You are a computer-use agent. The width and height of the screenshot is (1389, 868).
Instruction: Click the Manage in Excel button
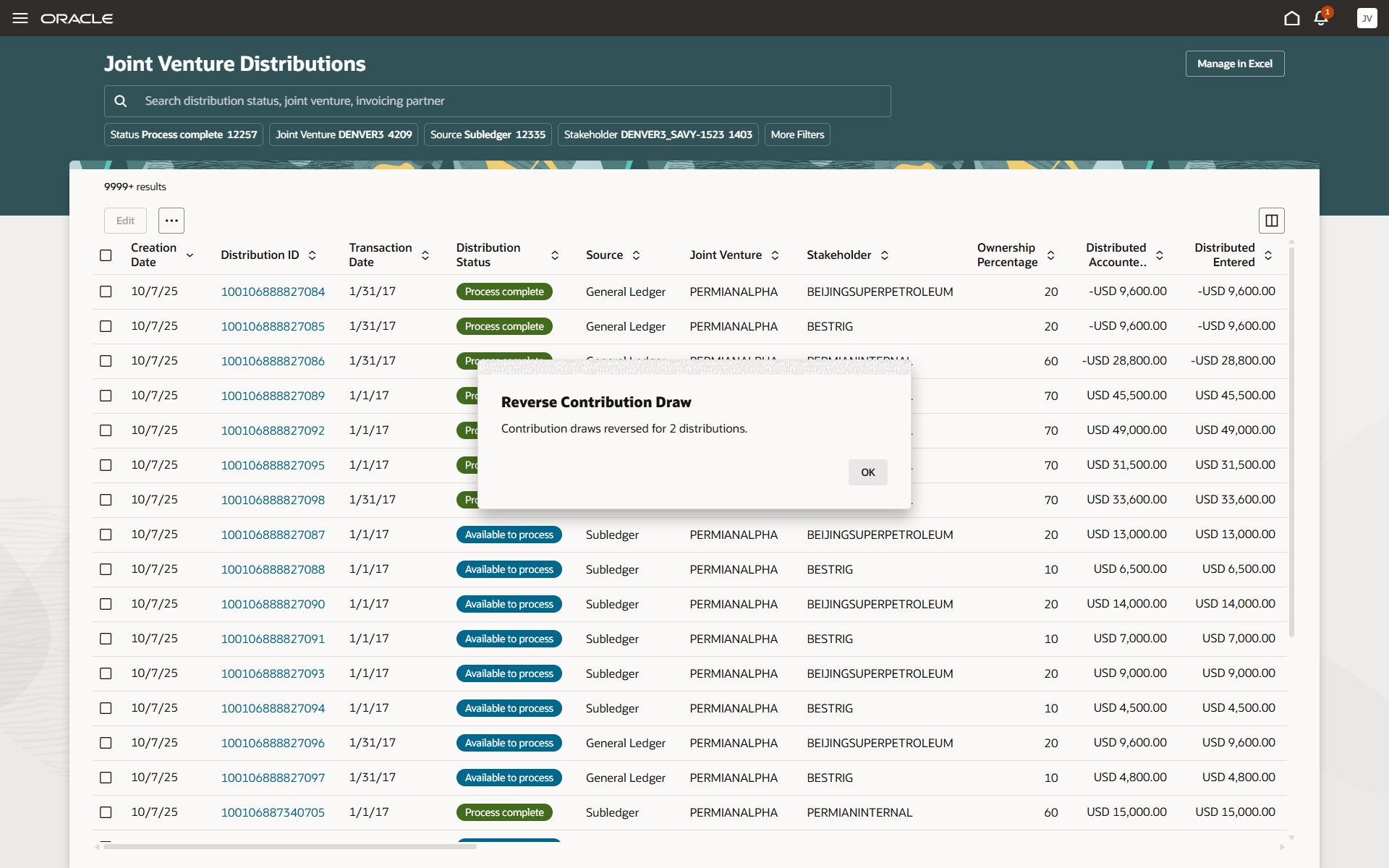tap(1234, 64)
